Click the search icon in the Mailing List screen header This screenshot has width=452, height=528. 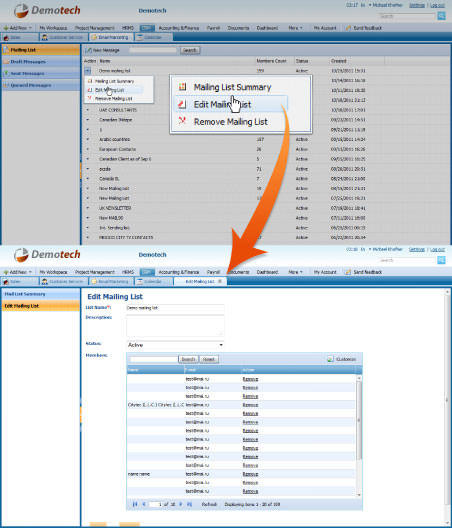point(441,16)
